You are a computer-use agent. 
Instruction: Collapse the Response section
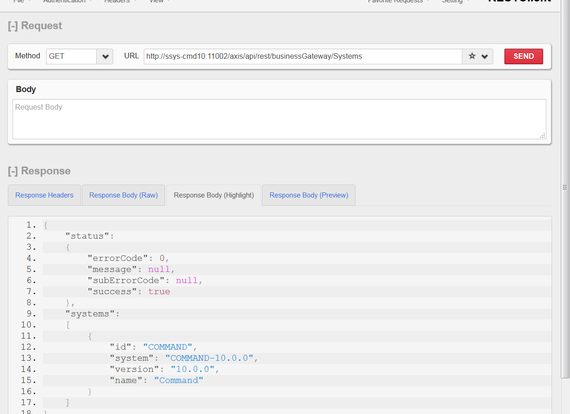pyautogui.click(x=13, y=171)
